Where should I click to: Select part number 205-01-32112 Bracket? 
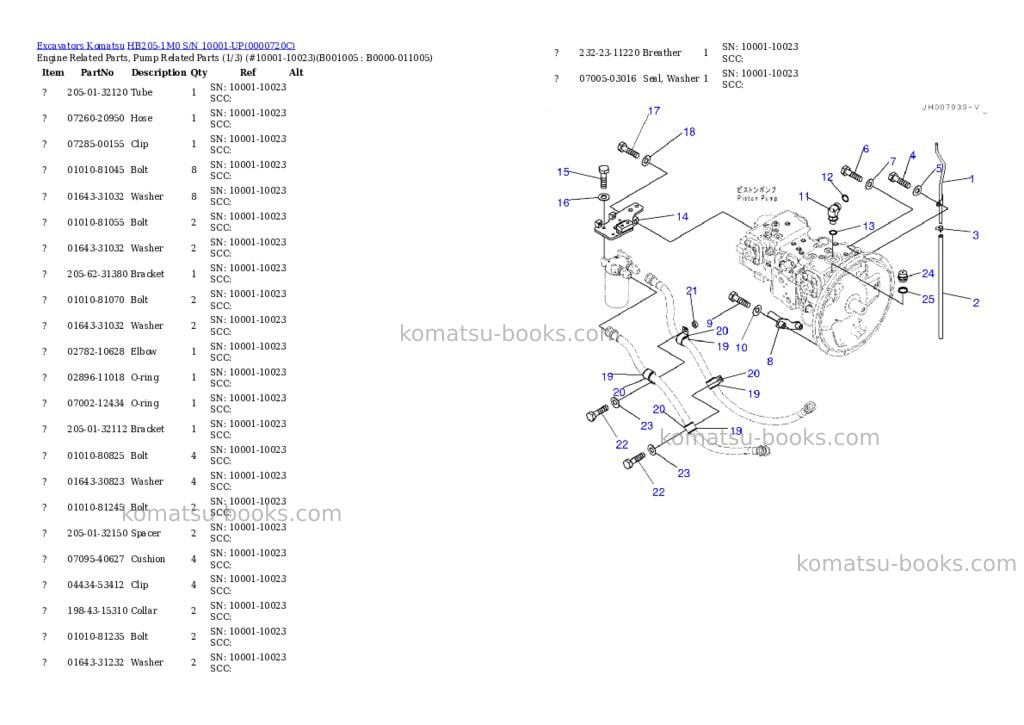coord(116,429)
